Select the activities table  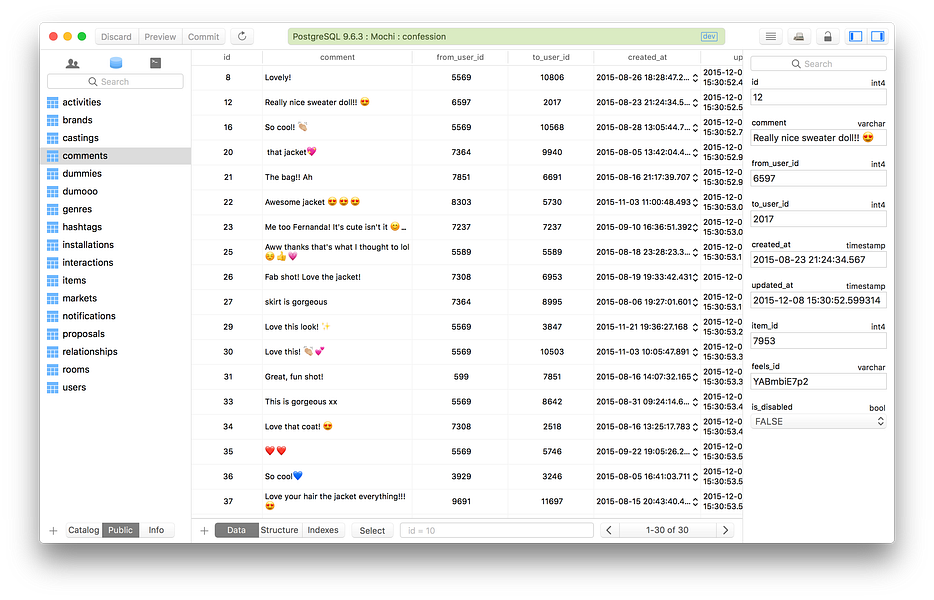tap(116, 102)
